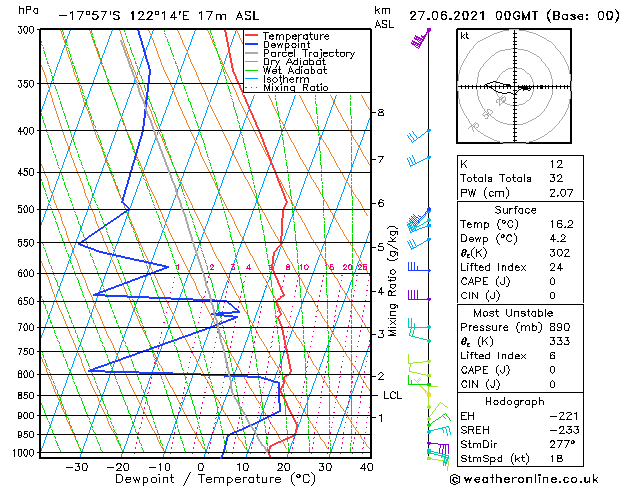The height and width of the screenshot is (486, 629).
Task: Click the PW (cm) value 2.07
Action: [x=561, y=193]
